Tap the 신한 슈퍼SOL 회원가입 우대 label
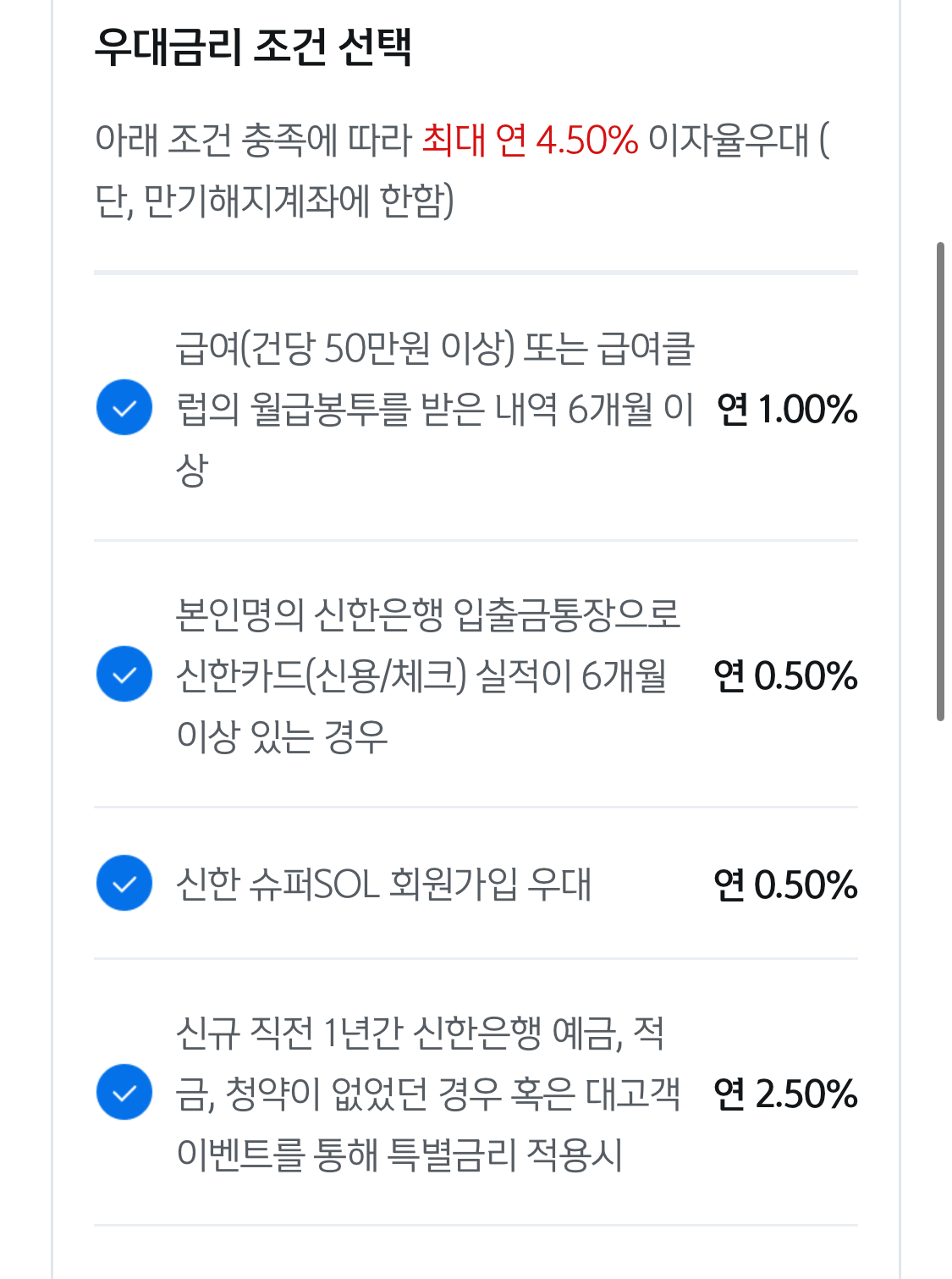 coord(383,884)
